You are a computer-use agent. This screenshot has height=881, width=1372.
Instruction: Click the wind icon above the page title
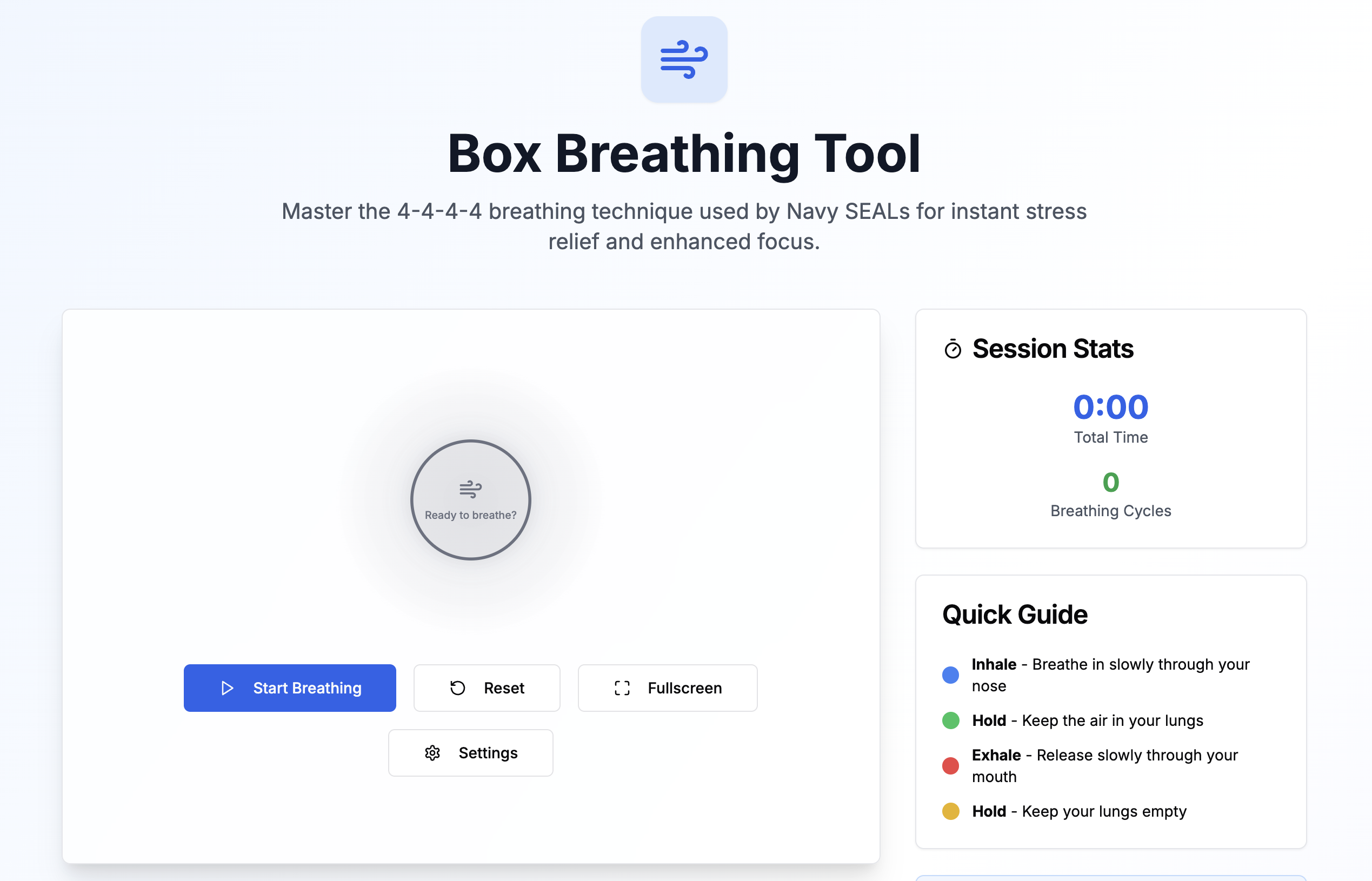pos(684,59)
